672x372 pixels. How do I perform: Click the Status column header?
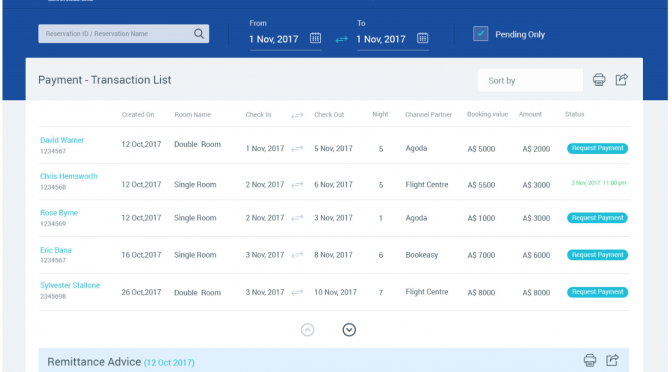pyautogui.click(x=574, y=114)
